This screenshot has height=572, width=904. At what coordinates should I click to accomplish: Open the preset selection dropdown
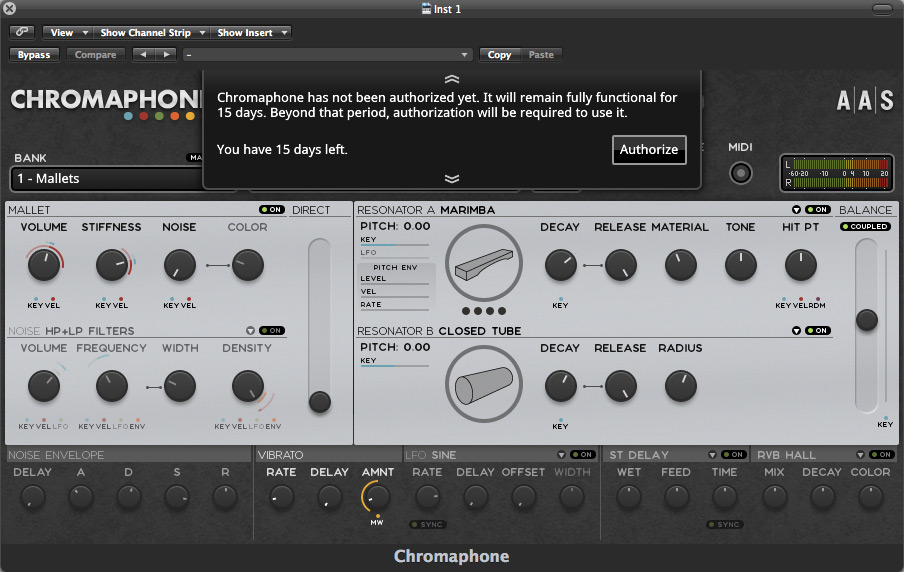327,54
